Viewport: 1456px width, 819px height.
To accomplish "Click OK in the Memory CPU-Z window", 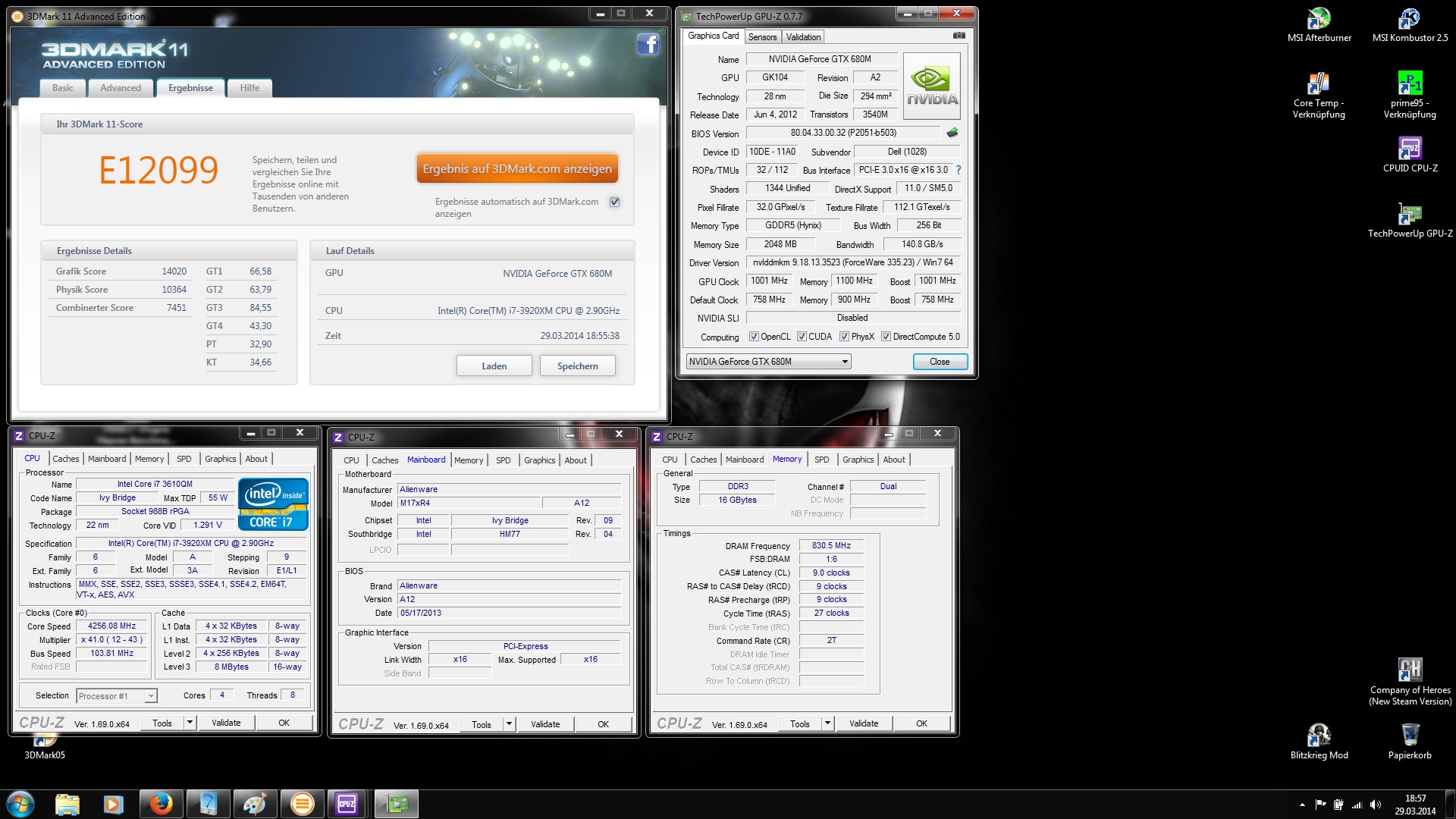I will [921, 723].
